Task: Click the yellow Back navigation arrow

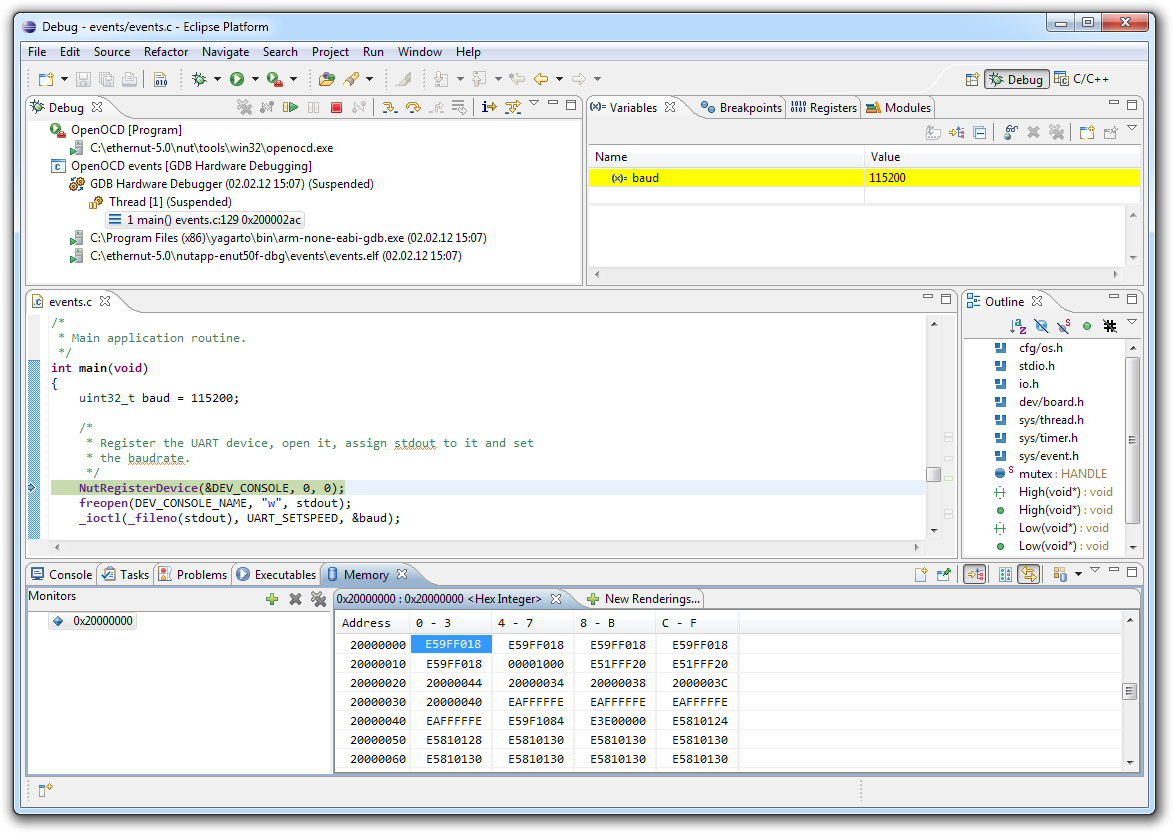Action: [541, 79]
